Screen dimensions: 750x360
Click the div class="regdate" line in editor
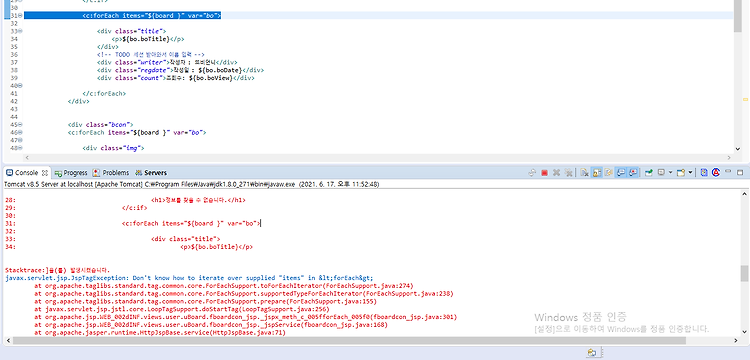pyautogui.click(x=180, y=70)
